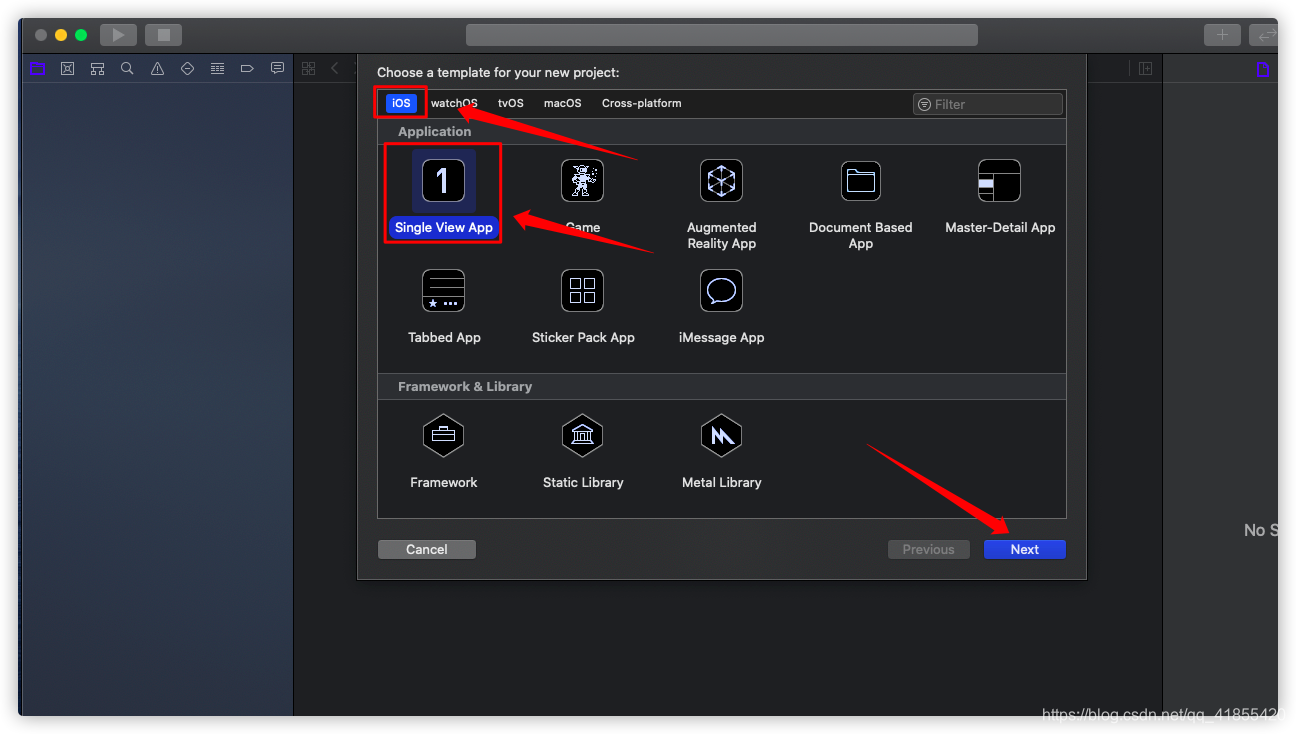
Task: Click the 'Metal Library' label
Action: tap(722, 482)
